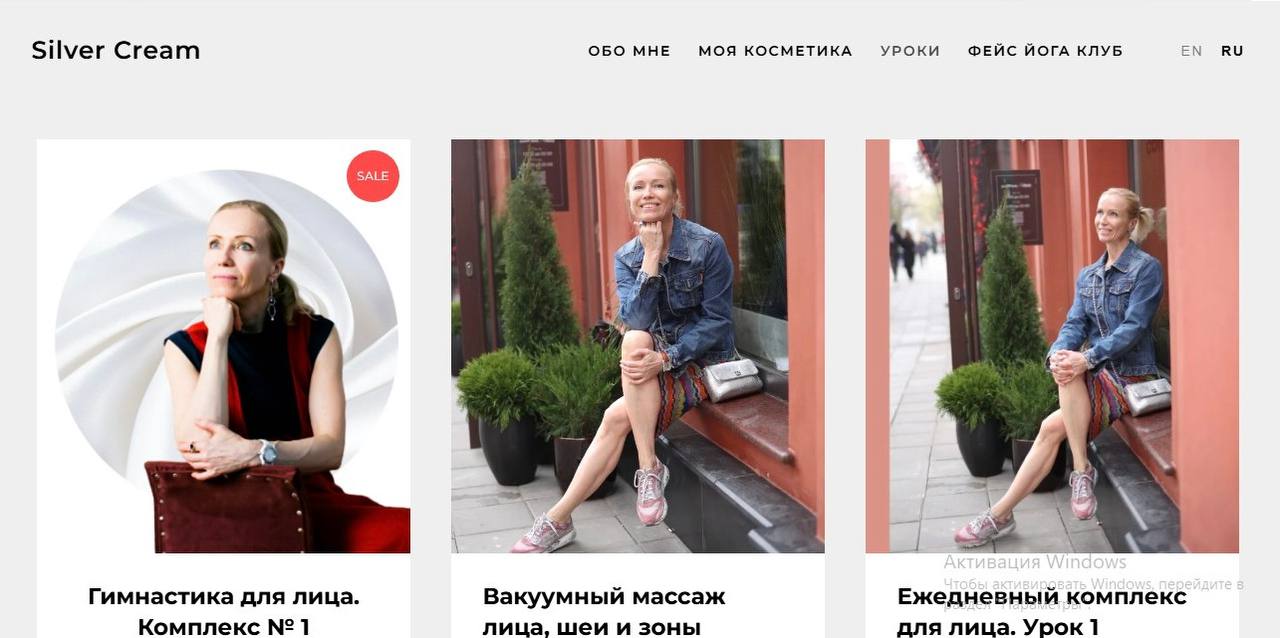Open the Вакуумный массаж лица title link
This screenshot has height=638, width=1280.
point(604,611)
